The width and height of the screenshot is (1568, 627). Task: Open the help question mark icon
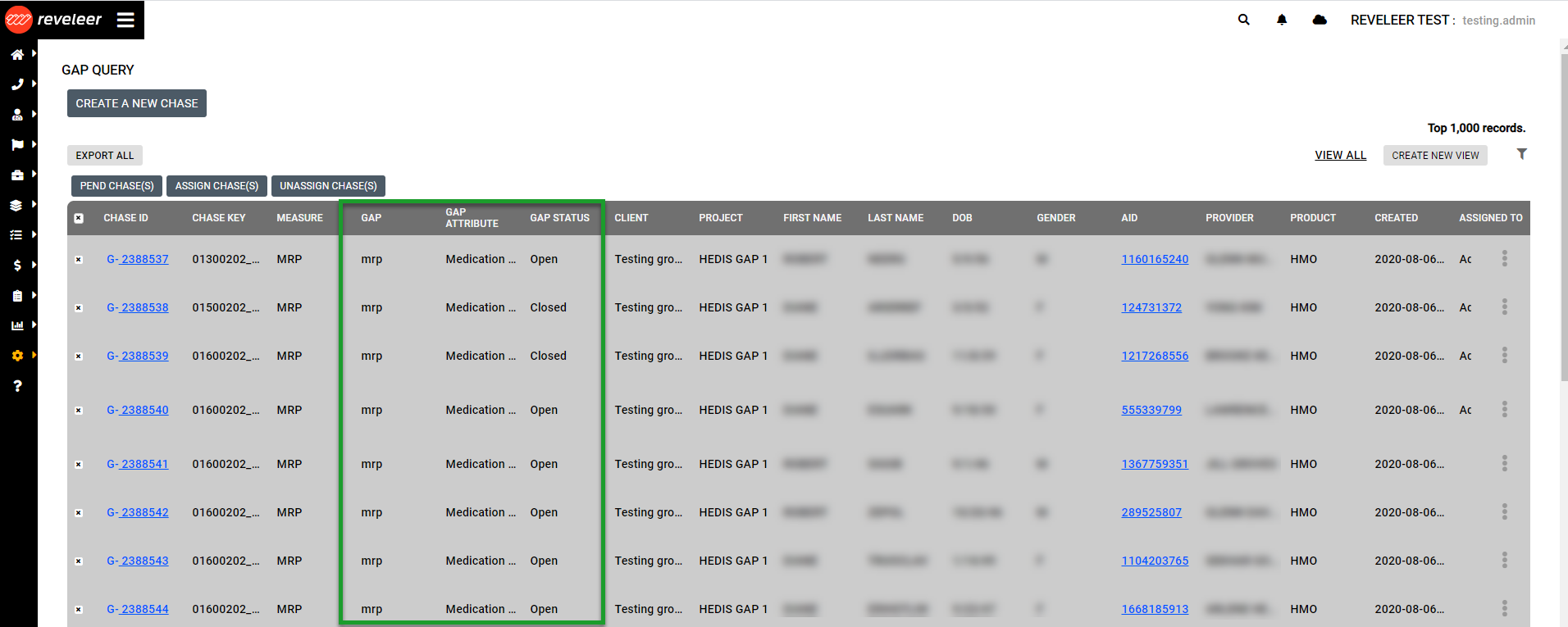click(17, 386)
